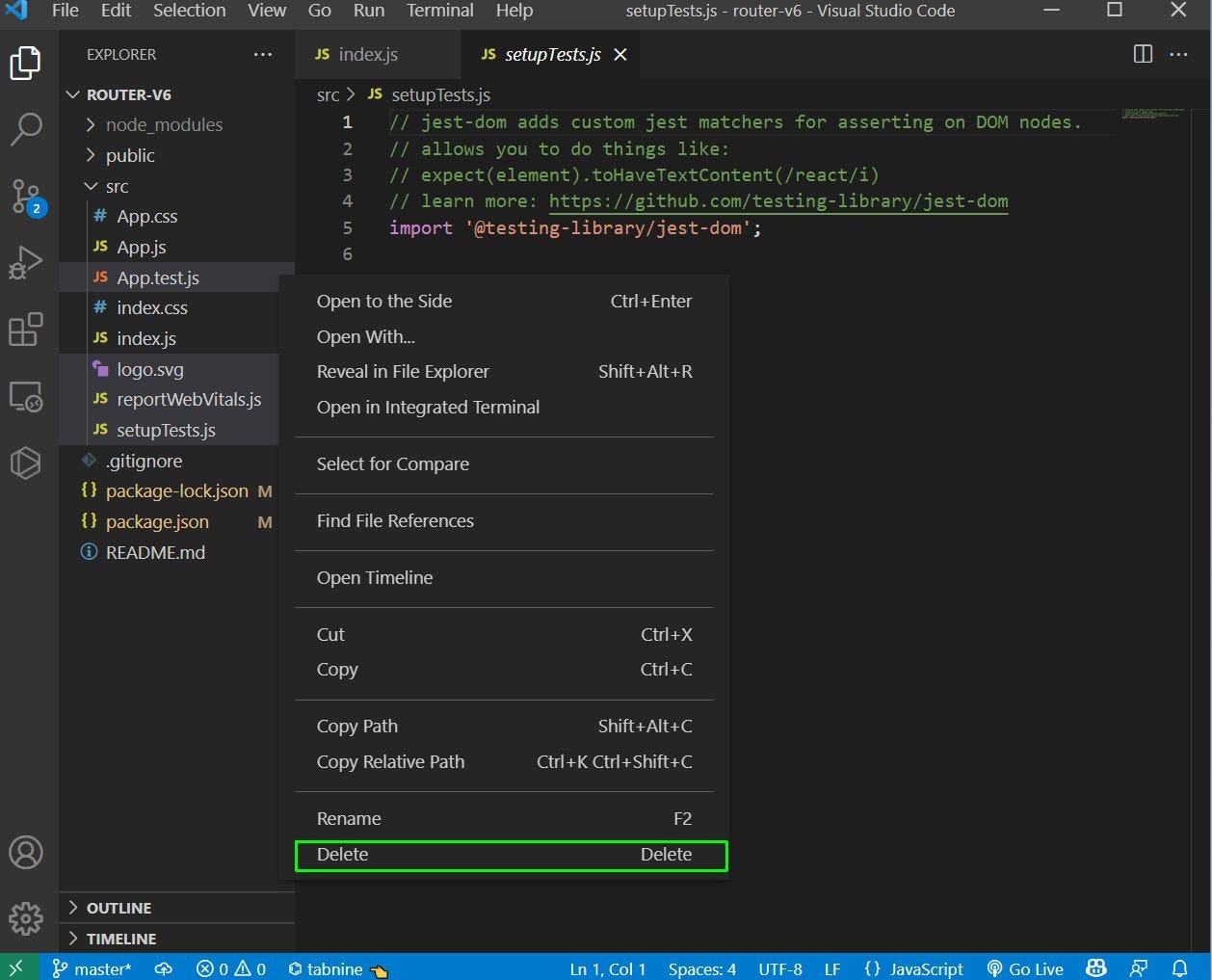Switch to the index.js tab
Viewport: 1212px width, 980px height.
click(360, 54)
